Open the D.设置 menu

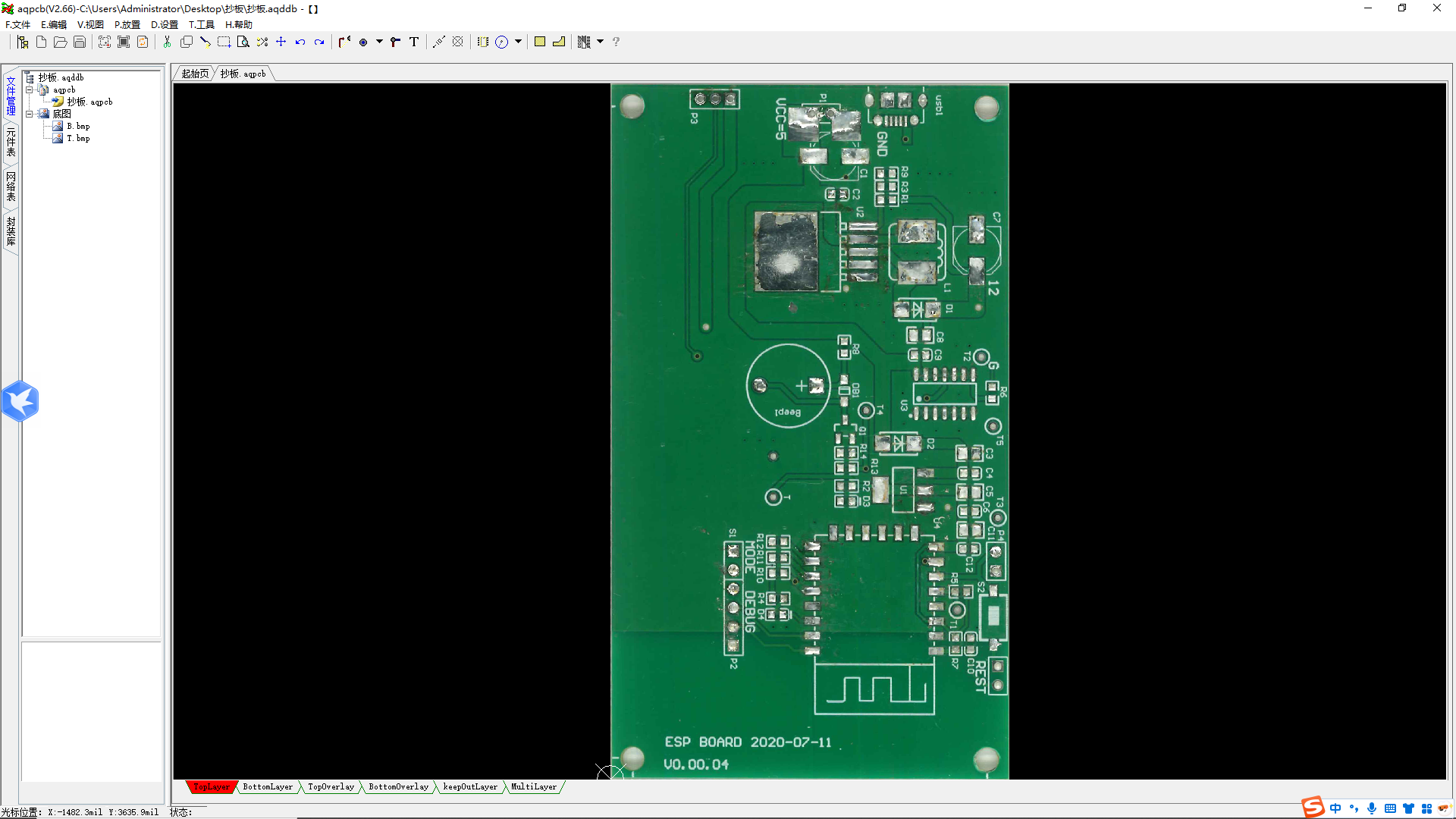[164, 24]
